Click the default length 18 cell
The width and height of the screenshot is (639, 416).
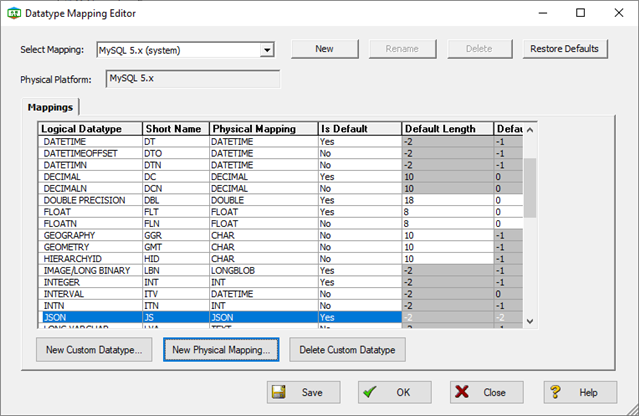point(447,200)
